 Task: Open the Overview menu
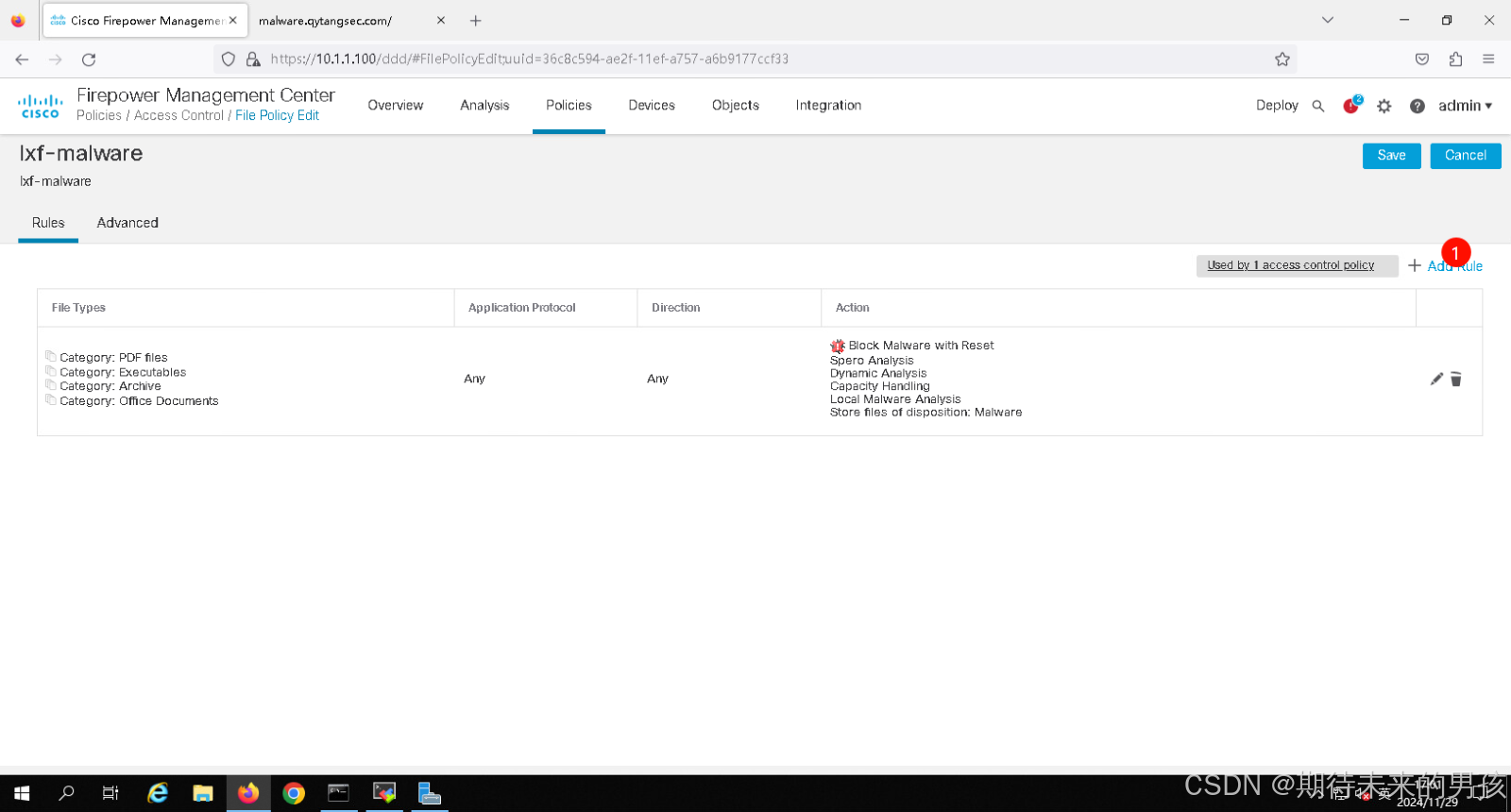click(396, 106)
